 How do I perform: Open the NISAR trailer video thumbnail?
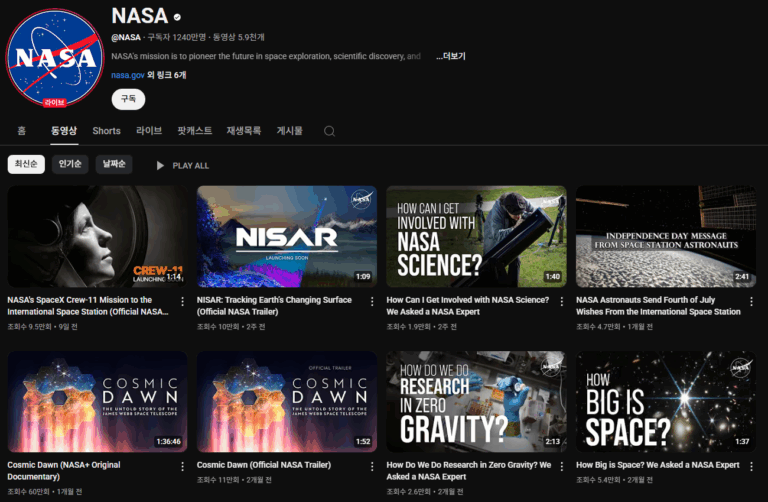(287, 236)
